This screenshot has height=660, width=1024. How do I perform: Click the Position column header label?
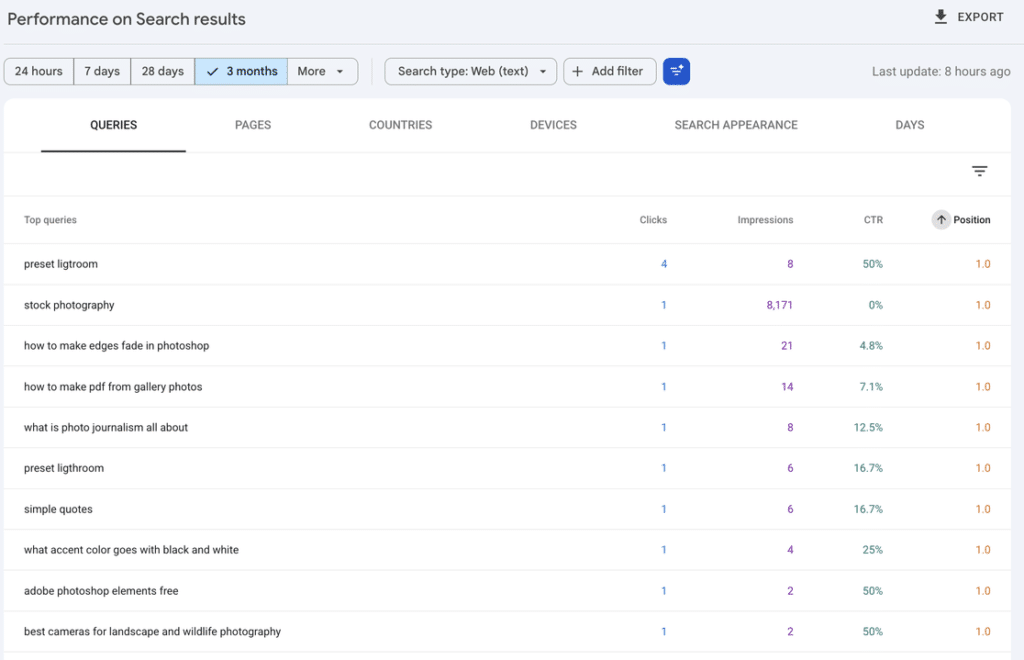(972, 220)
